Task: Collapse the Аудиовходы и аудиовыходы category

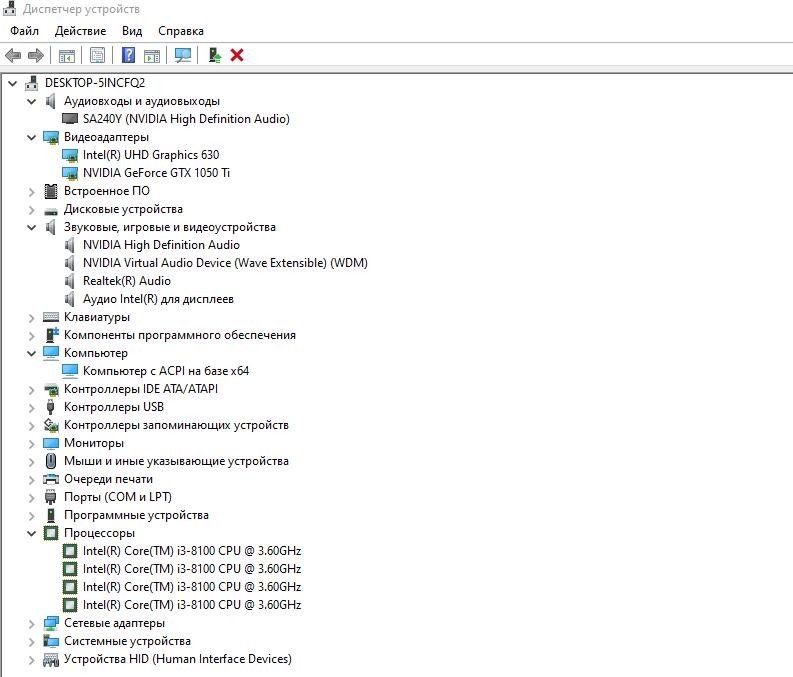Action: pyautogui.click(x=31, y=101)
